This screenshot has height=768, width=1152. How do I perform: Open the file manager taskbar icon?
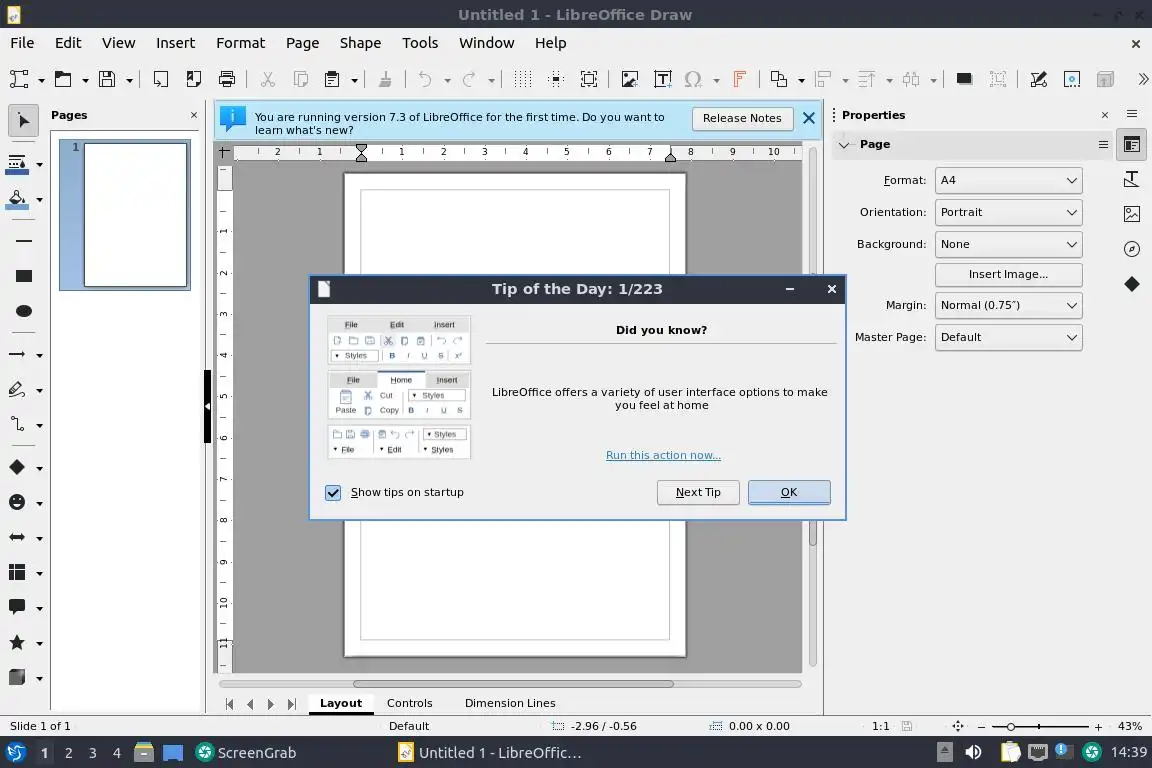144,752
